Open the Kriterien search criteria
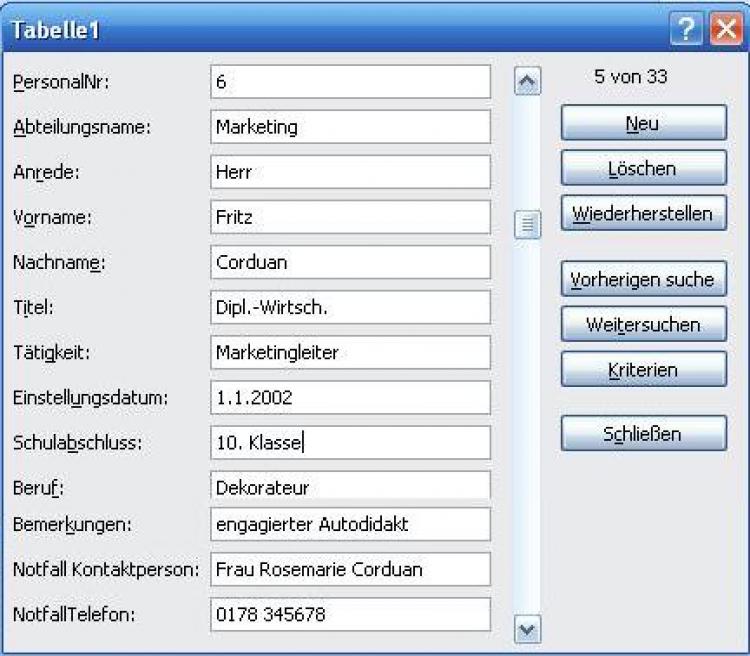 643,370
